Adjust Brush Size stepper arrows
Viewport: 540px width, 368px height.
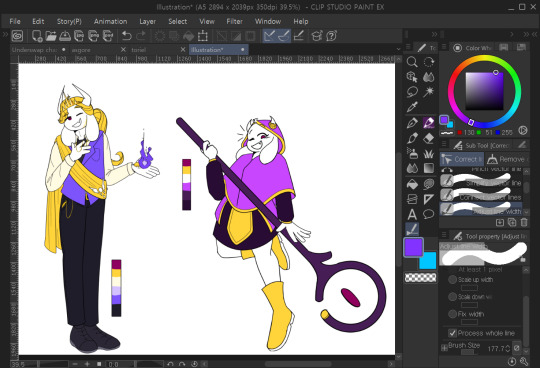(508, 348)
